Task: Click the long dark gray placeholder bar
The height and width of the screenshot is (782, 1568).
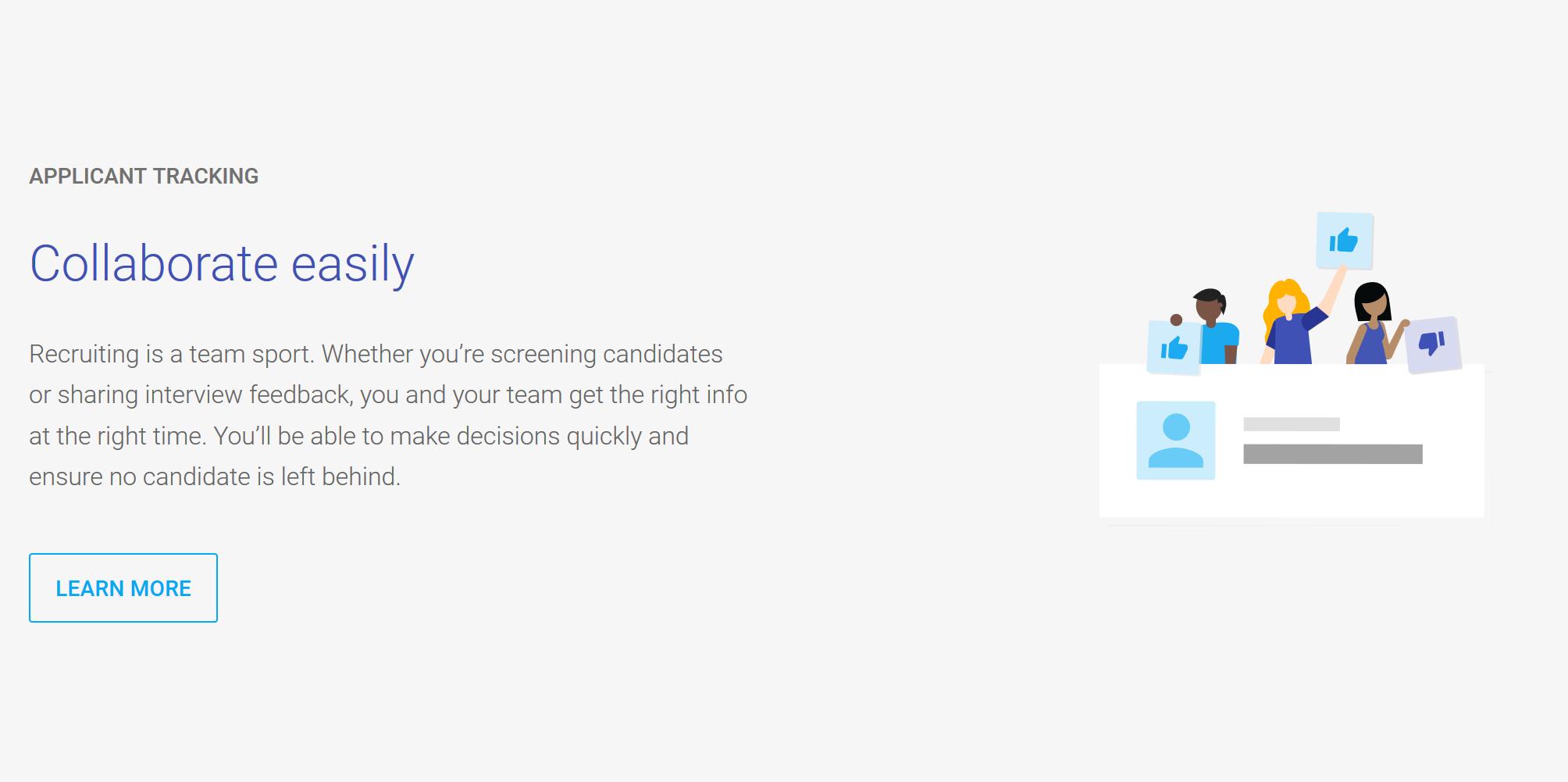Action: coord(1332,454)
